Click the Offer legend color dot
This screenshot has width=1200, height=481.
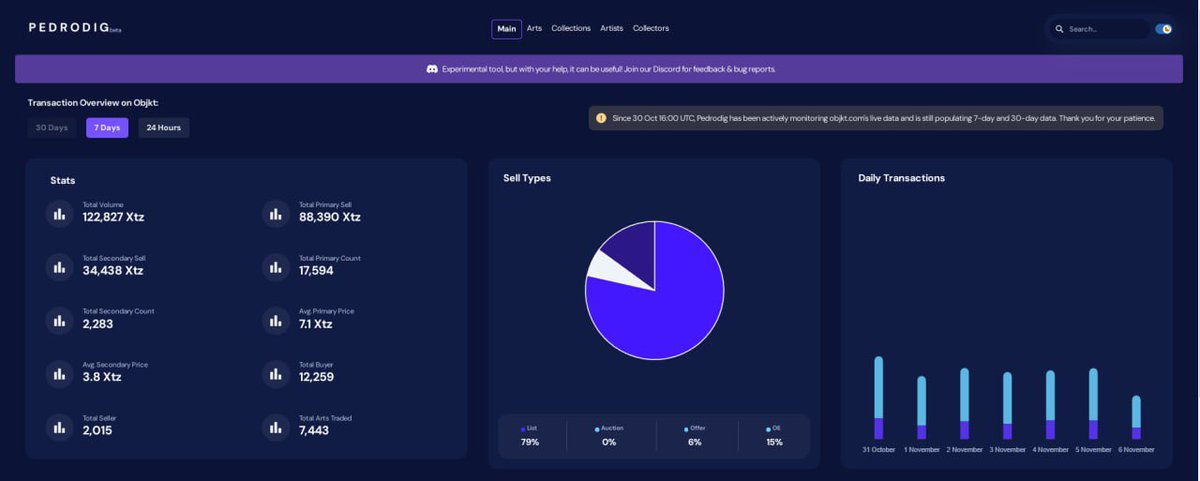pyautogui.click(x=686, y=429)
